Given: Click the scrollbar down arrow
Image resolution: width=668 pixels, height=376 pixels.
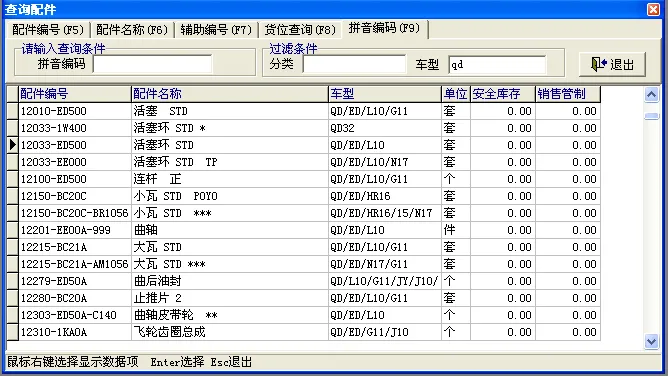Looking at the screenshot, I should 651,341.
